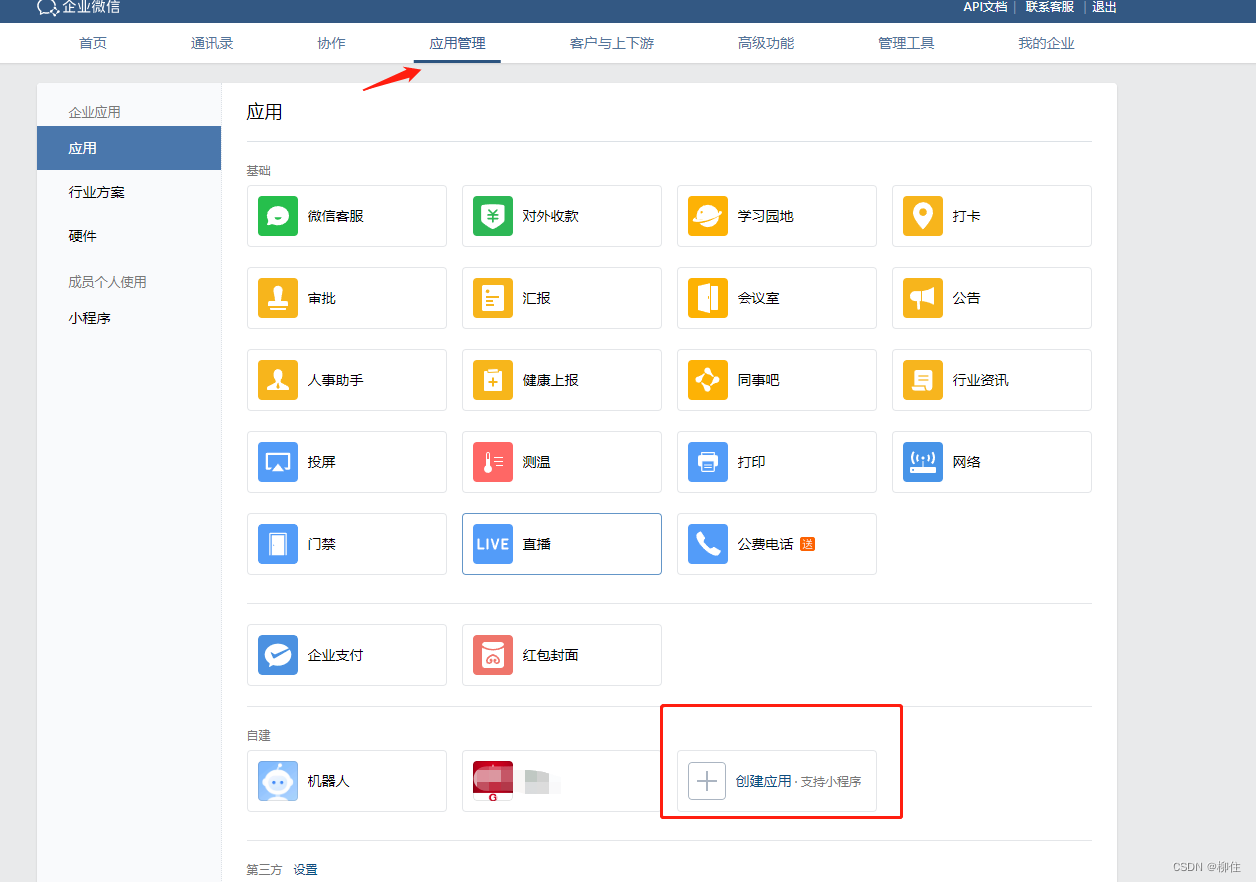Click the 退出 logout link

point(1104,7)
